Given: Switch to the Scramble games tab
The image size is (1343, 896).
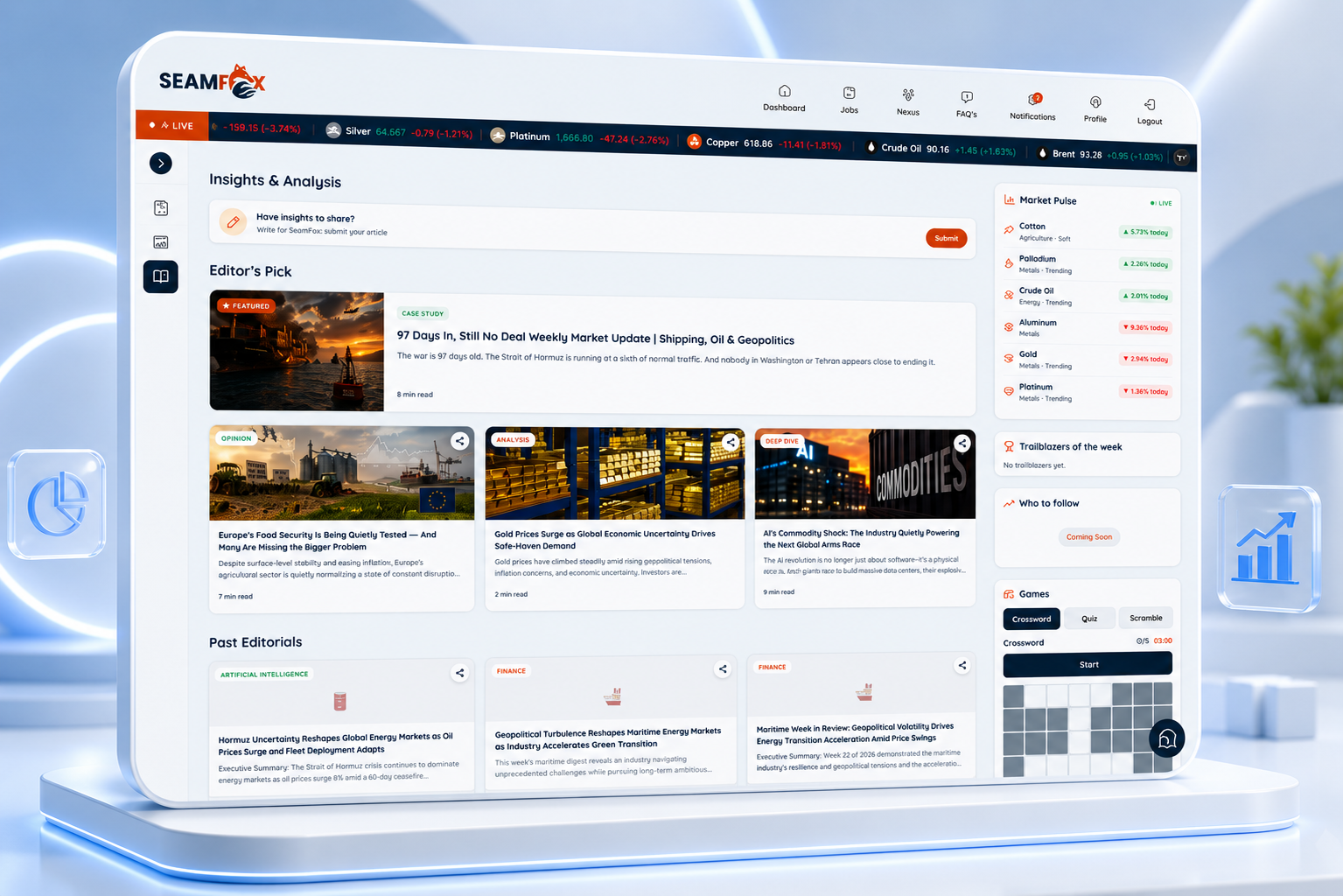Looking at the screenshot, I should pos(1146,618).
